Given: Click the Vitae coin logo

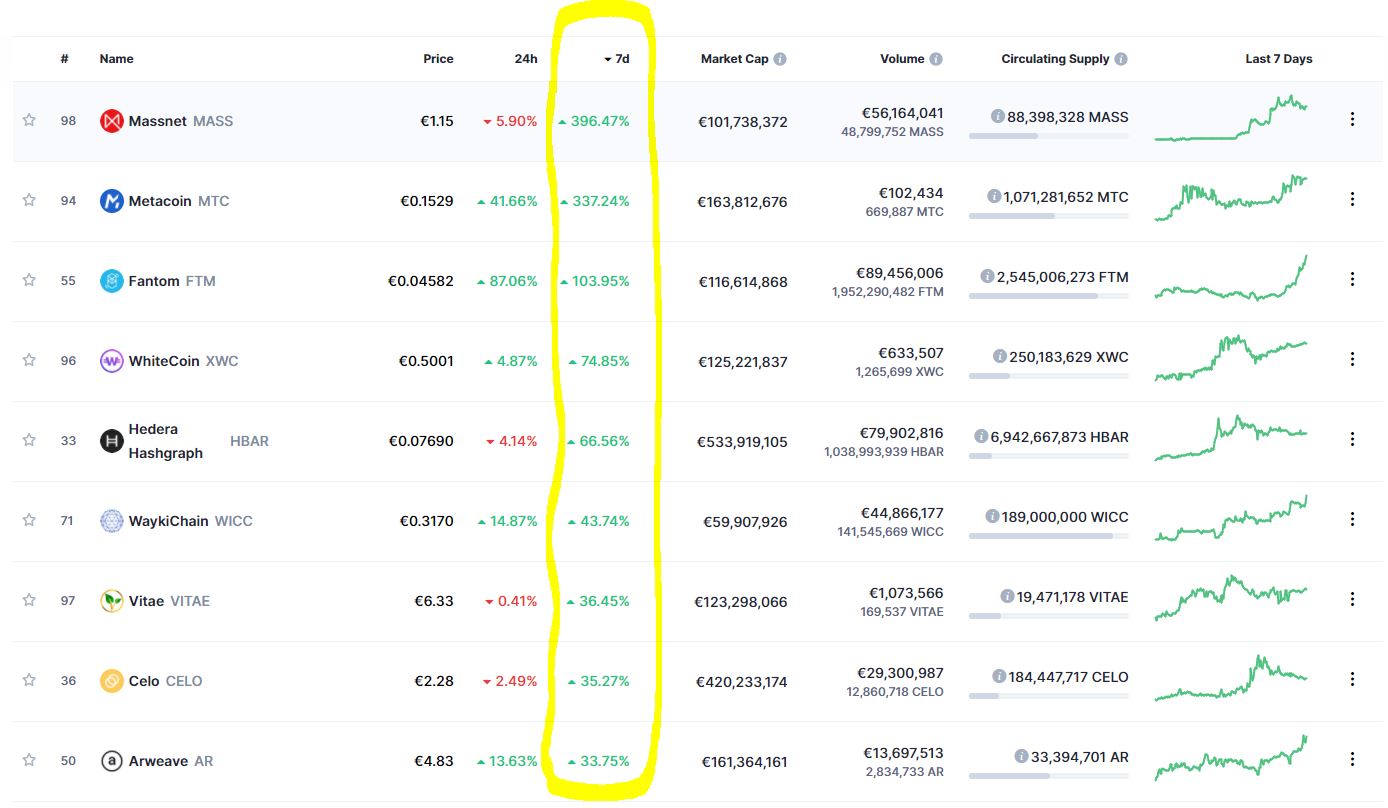Looking at the screenshot, I should [x=112, y=601].
